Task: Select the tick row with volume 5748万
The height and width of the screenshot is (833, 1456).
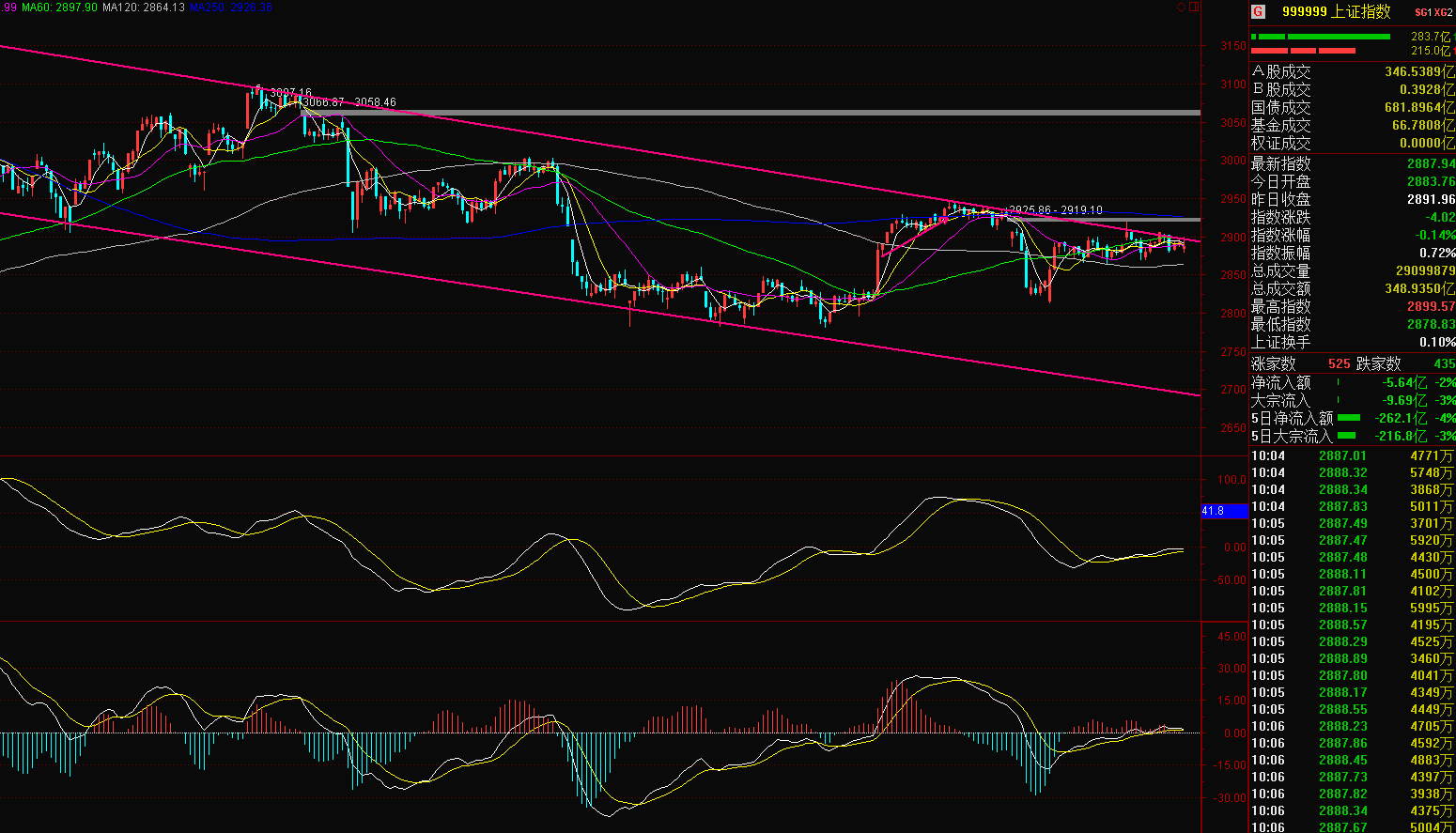Action: [x=1353, y=472]
